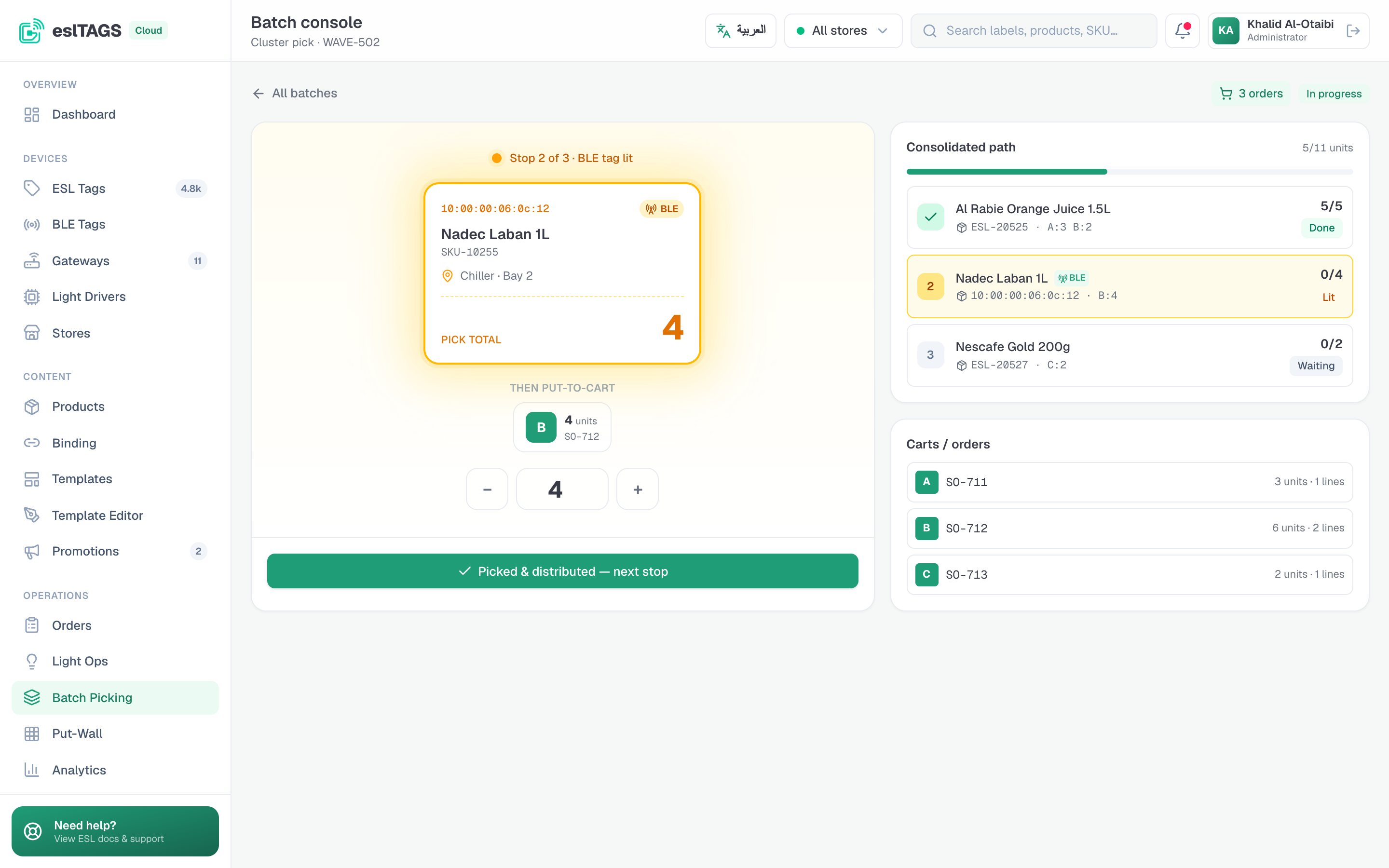Screen dimensions: 1389x868
Task: Click the stop number 2 badge
Action: 931,286
